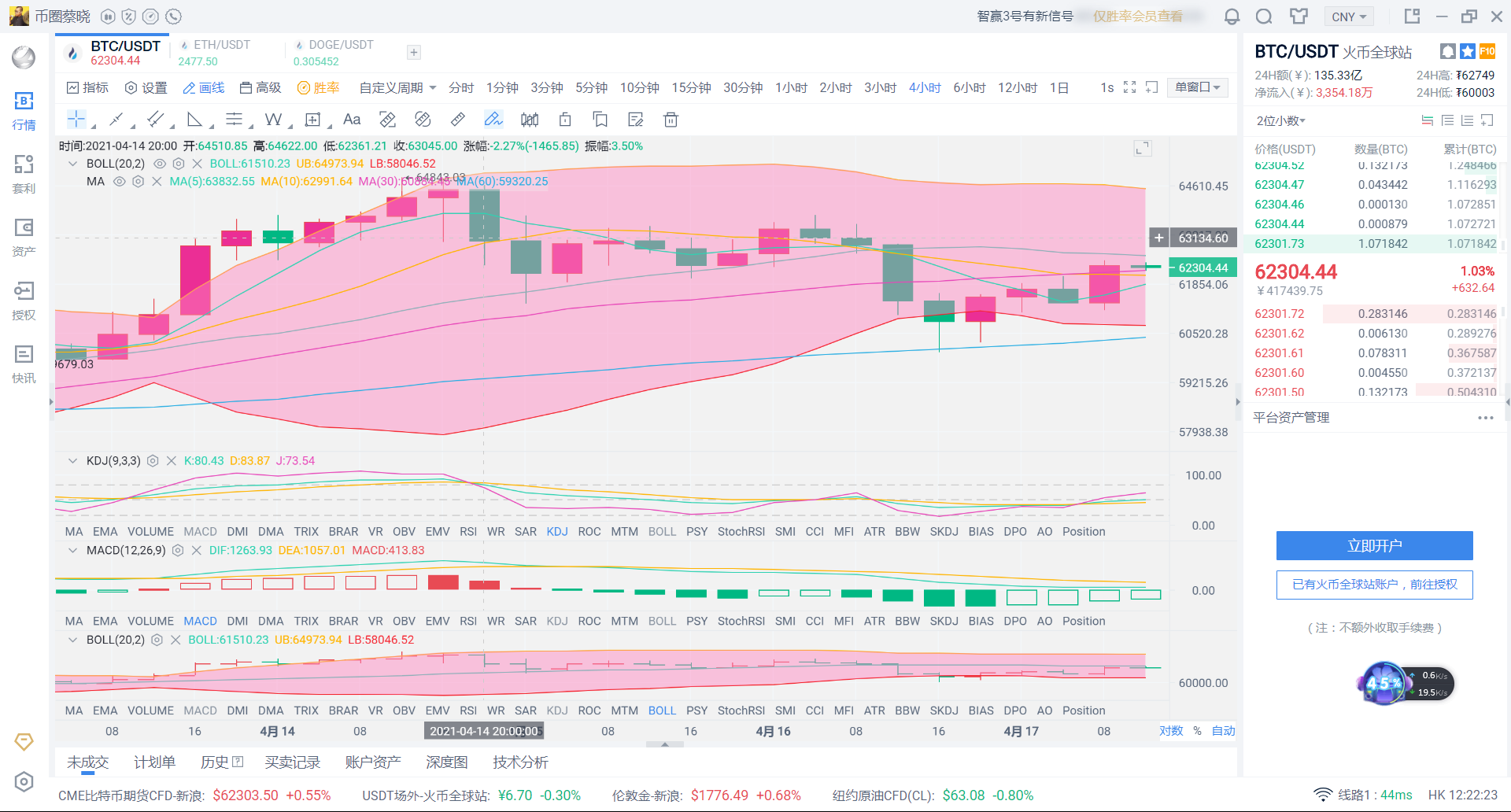Viewport: 1511px width, 812px height.
Task: Select the parallel channel drawing tool
Action: 156,120
